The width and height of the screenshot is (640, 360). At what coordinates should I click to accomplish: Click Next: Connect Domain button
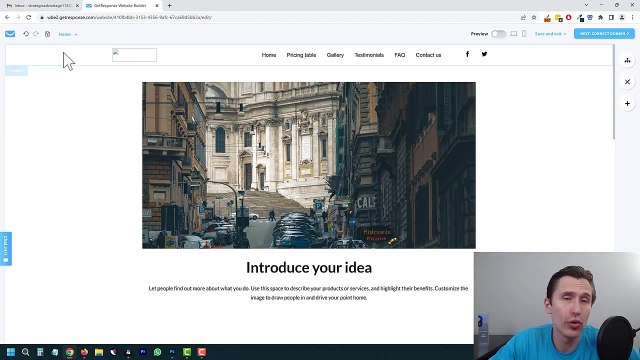point(604,33)
